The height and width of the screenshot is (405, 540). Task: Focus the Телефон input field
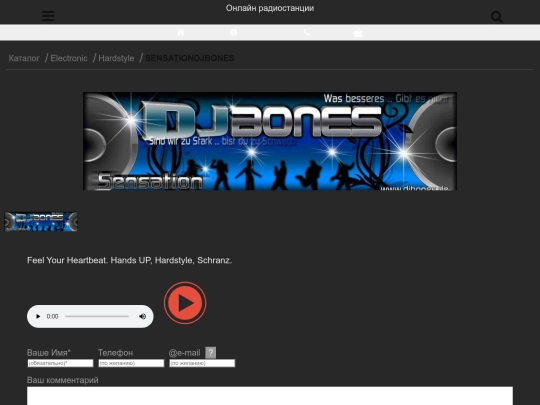[x=131, y=363]
